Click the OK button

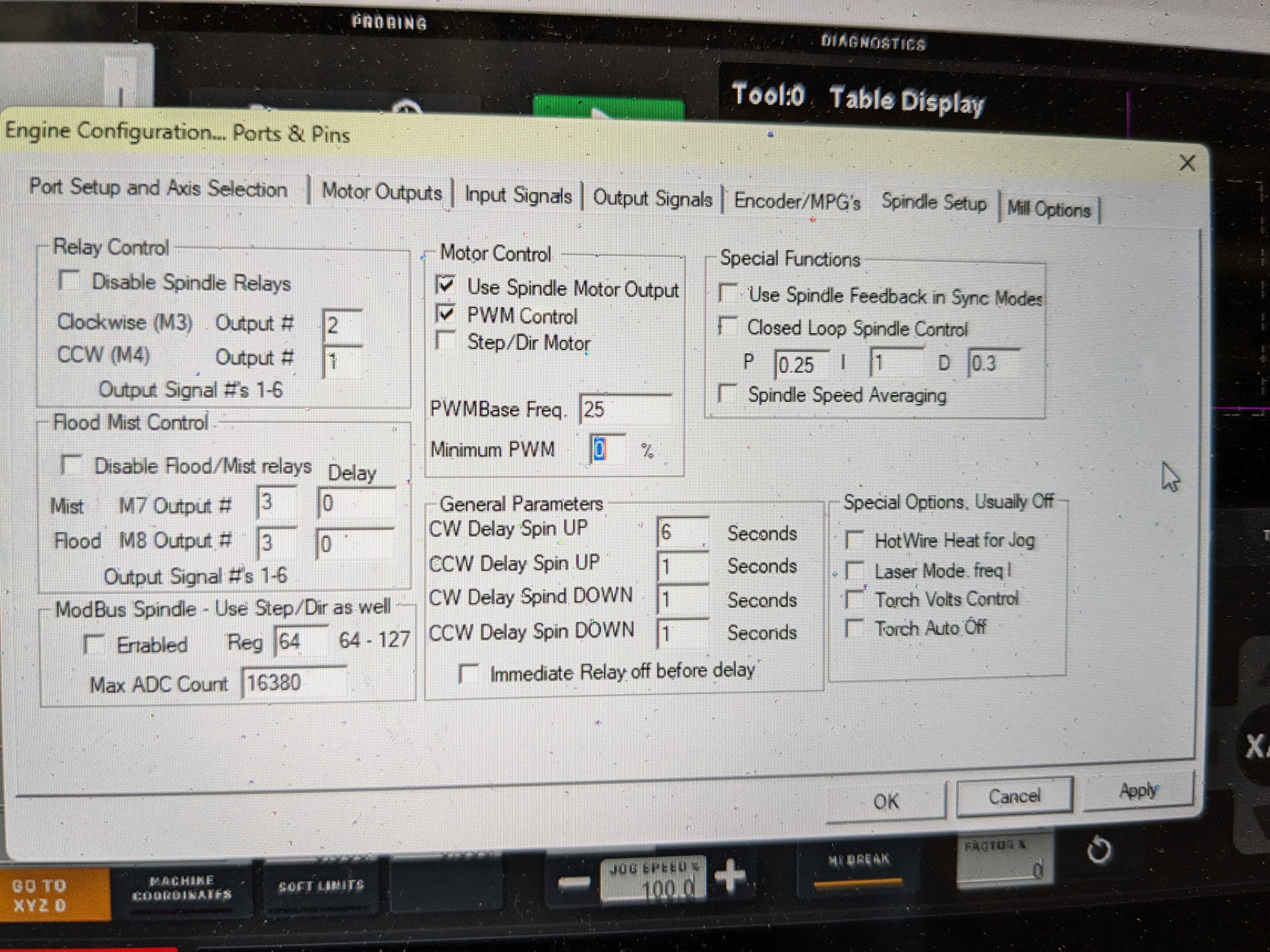point(886,801)
